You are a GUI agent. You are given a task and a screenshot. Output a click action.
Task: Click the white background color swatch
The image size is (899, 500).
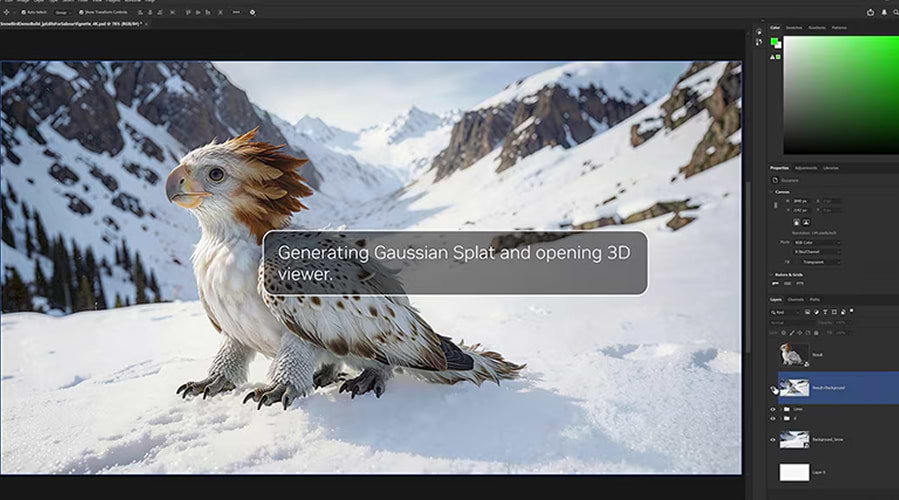779,45
